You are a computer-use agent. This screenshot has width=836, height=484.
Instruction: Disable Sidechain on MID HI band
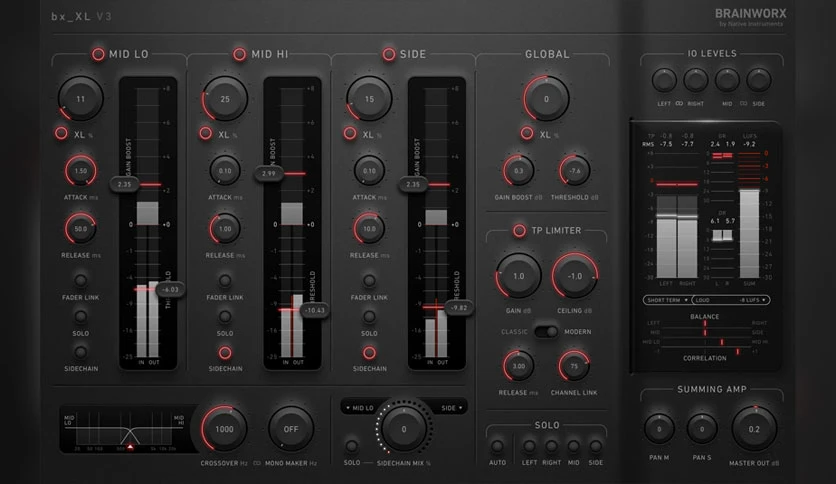[x=225, y=352]
